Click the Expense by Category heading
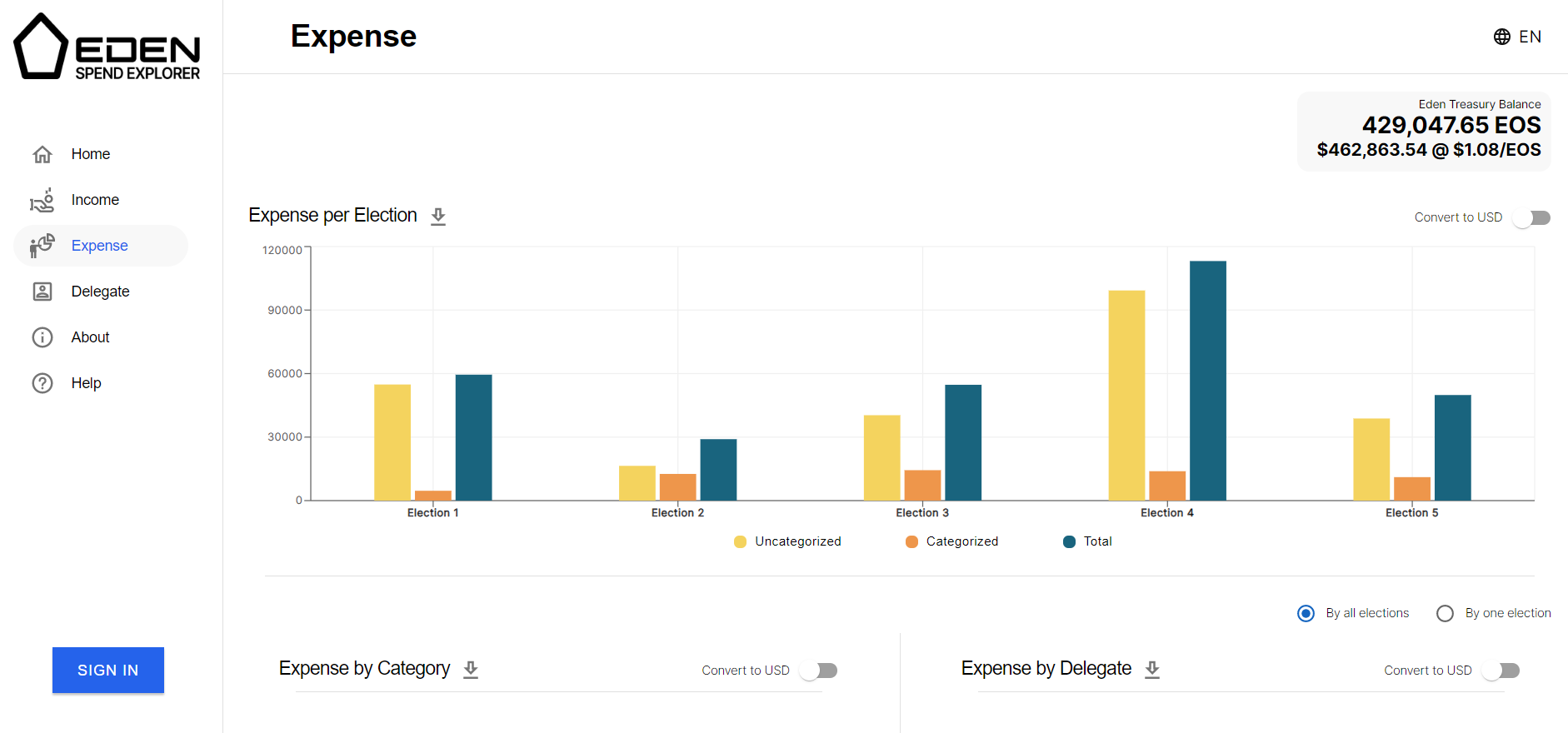 pyautogui.click(x=364, y=669)
